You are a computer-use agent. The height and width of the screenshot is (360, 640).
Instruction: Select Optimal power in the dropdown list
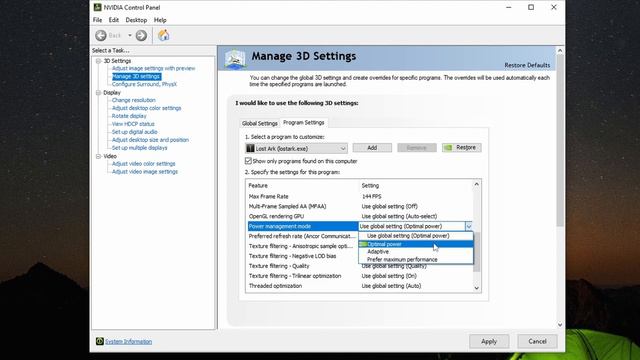[416, 244]
